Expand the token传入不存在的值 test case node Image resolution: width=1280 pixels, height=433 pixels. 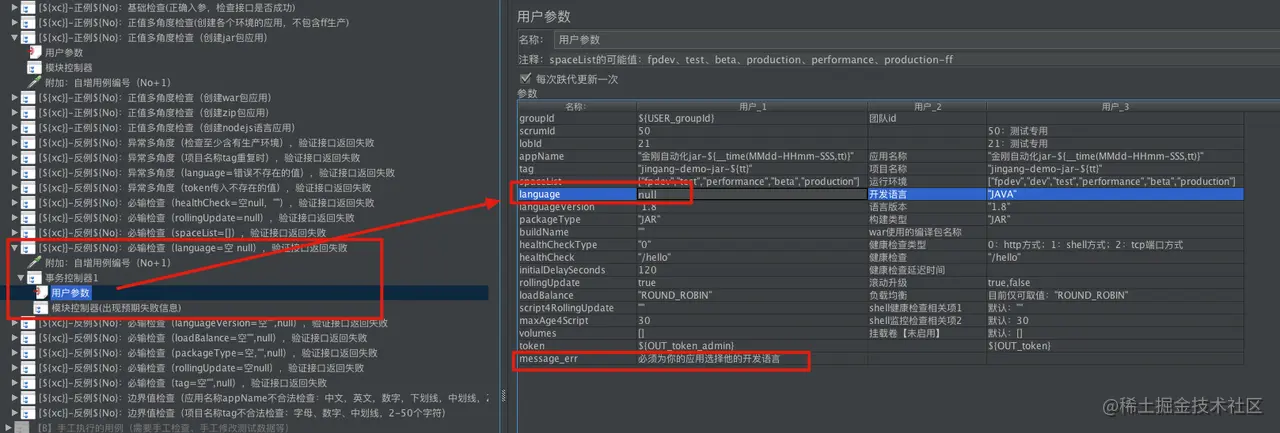pos(14,187)
